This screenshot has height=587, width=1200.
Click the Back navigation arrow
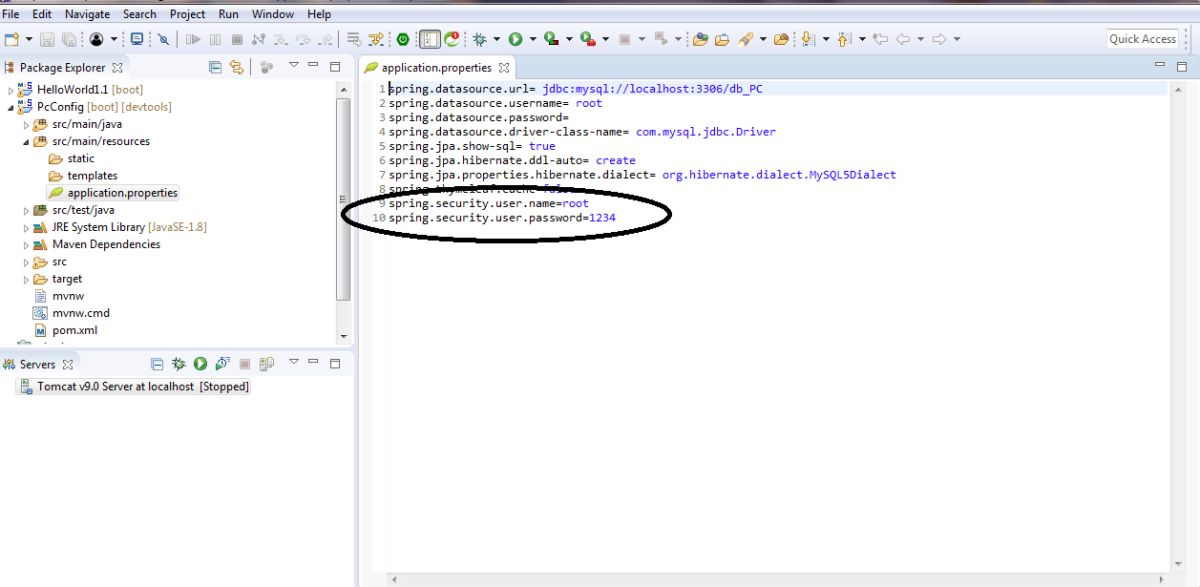coord(903,39)
